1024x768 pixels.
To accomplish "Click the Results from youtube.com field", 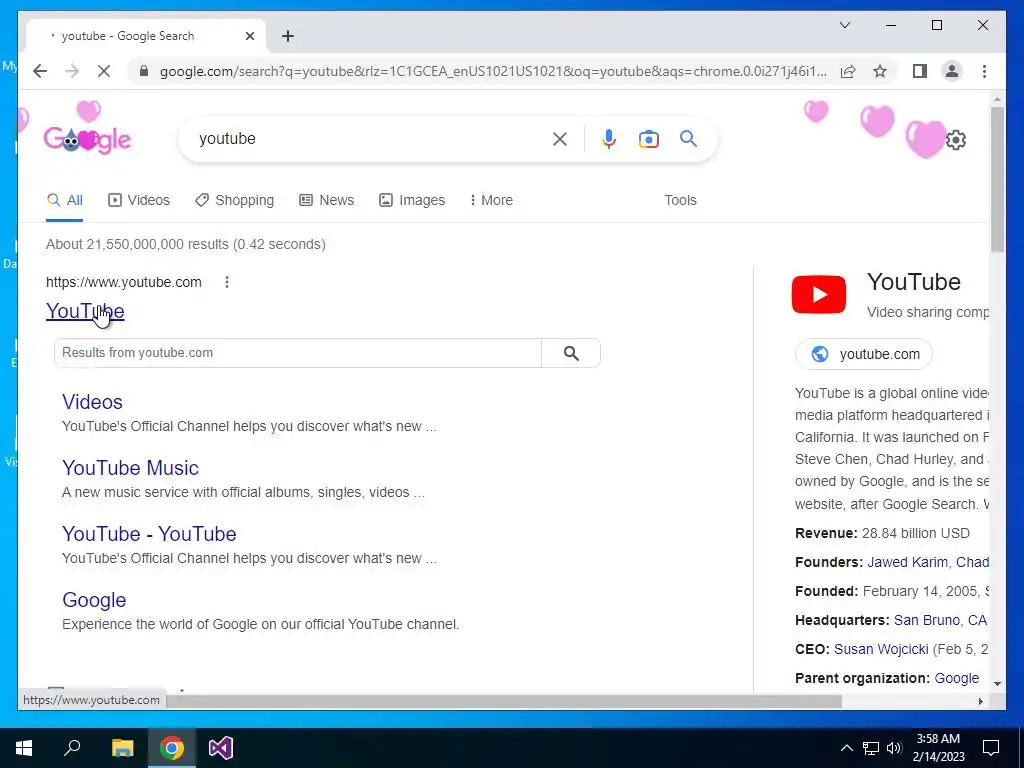I will point(298,353).
